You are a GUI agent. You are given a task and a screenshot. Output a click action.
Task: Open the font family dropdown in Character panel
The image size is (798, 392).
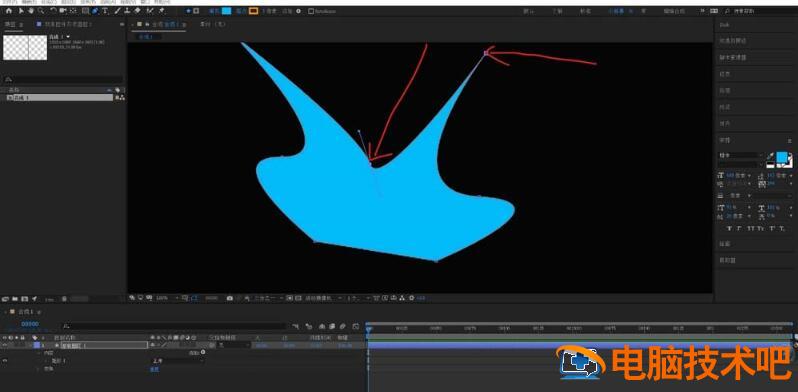point(740,155)
